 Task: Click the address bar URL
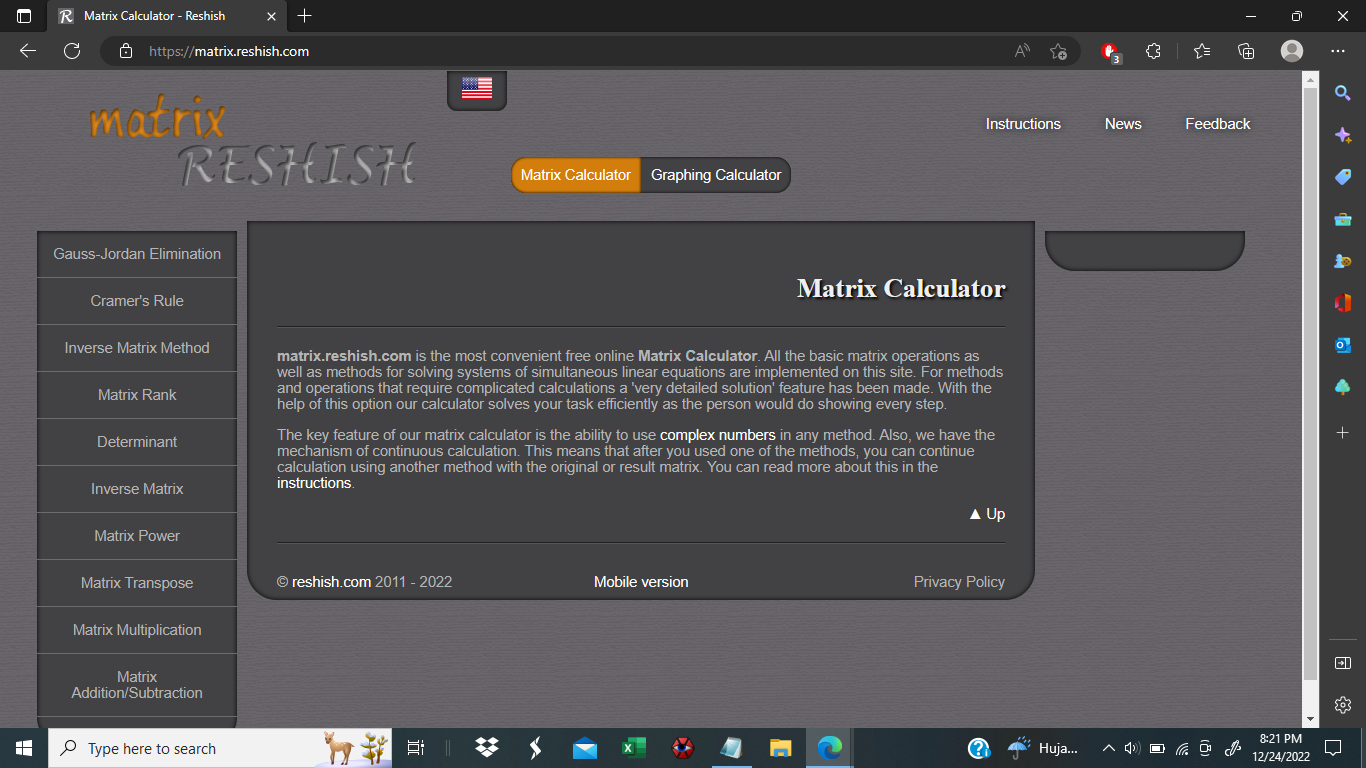(229, 51)
